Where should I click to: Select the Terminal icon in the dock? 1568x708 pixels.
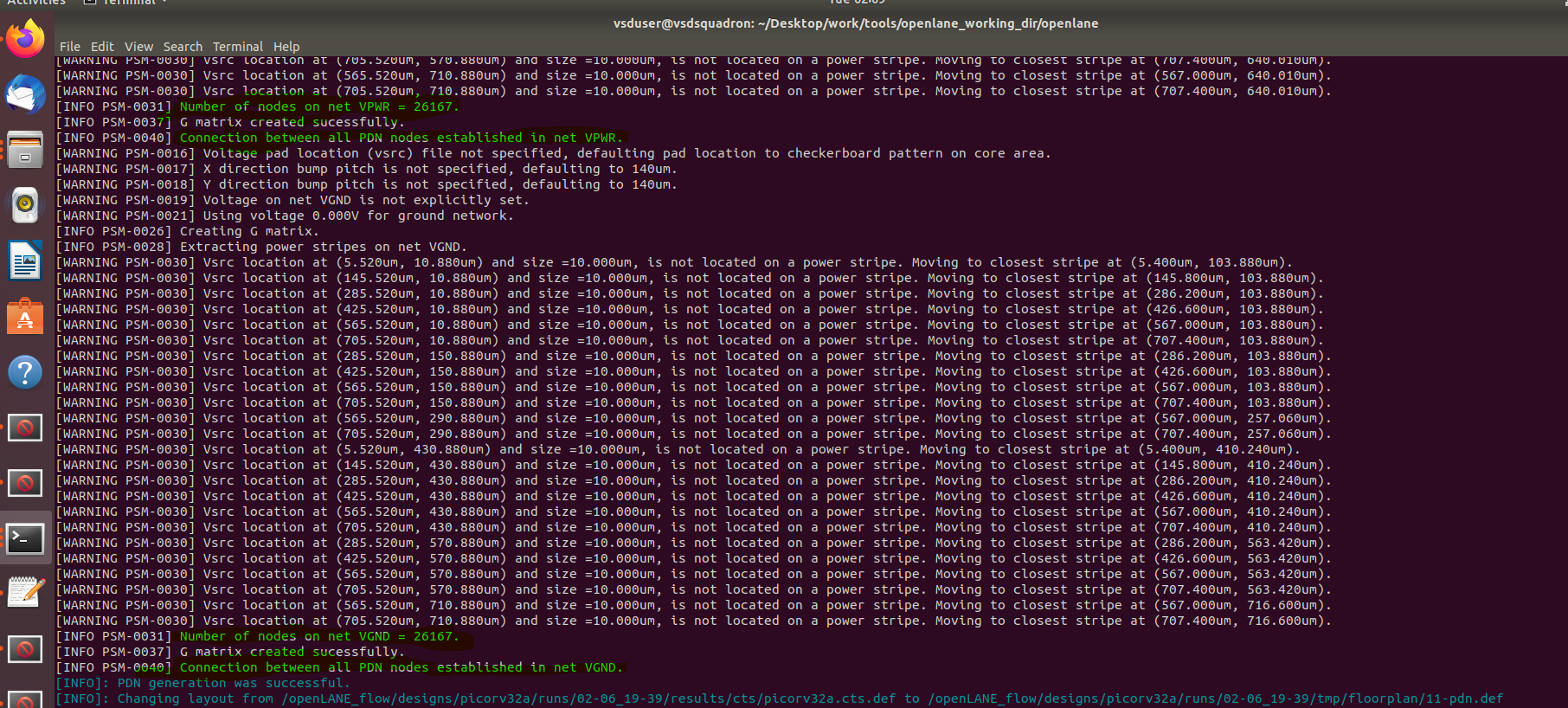25,539
